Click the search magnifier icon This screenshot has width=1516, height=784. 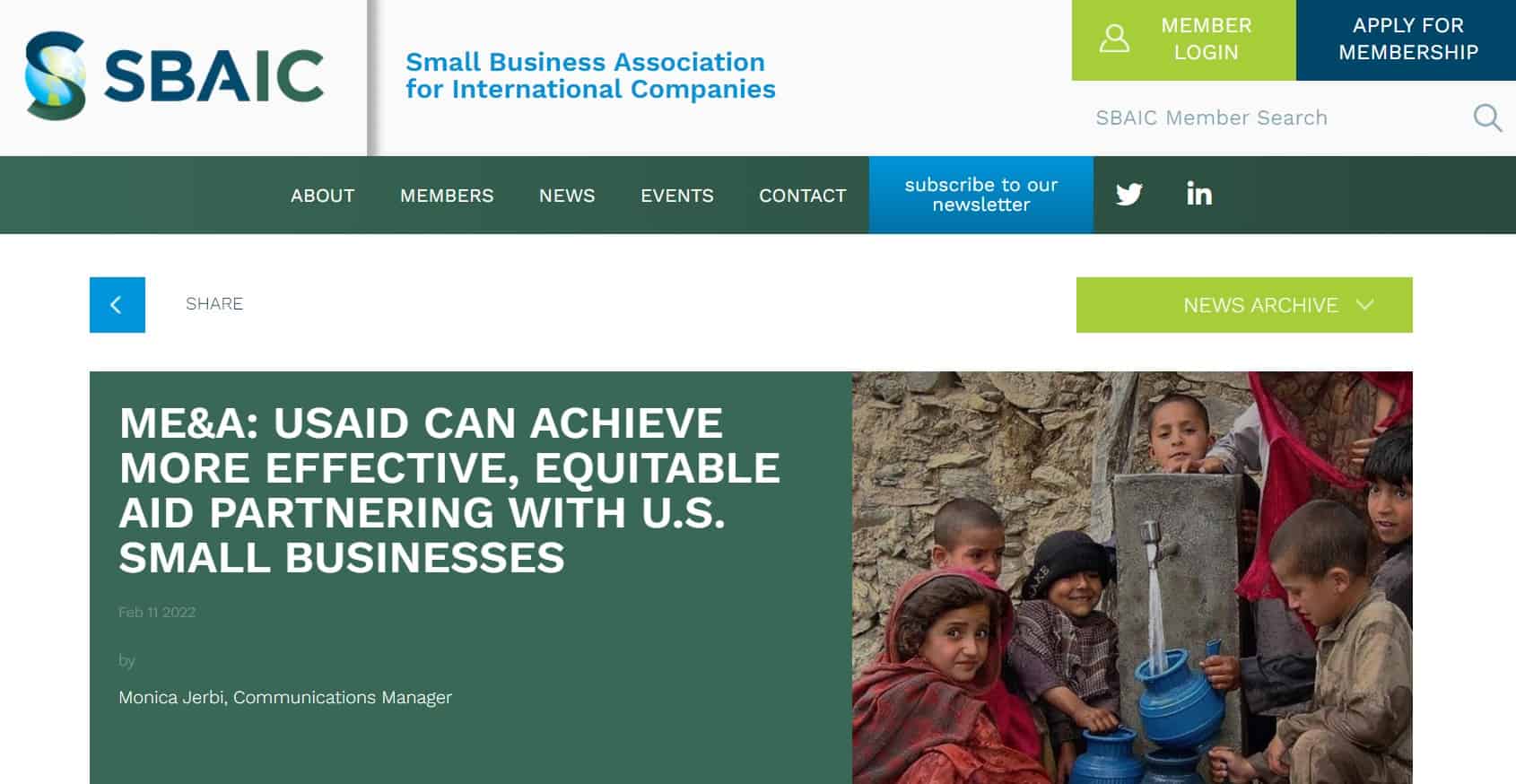pos(1487,118)
